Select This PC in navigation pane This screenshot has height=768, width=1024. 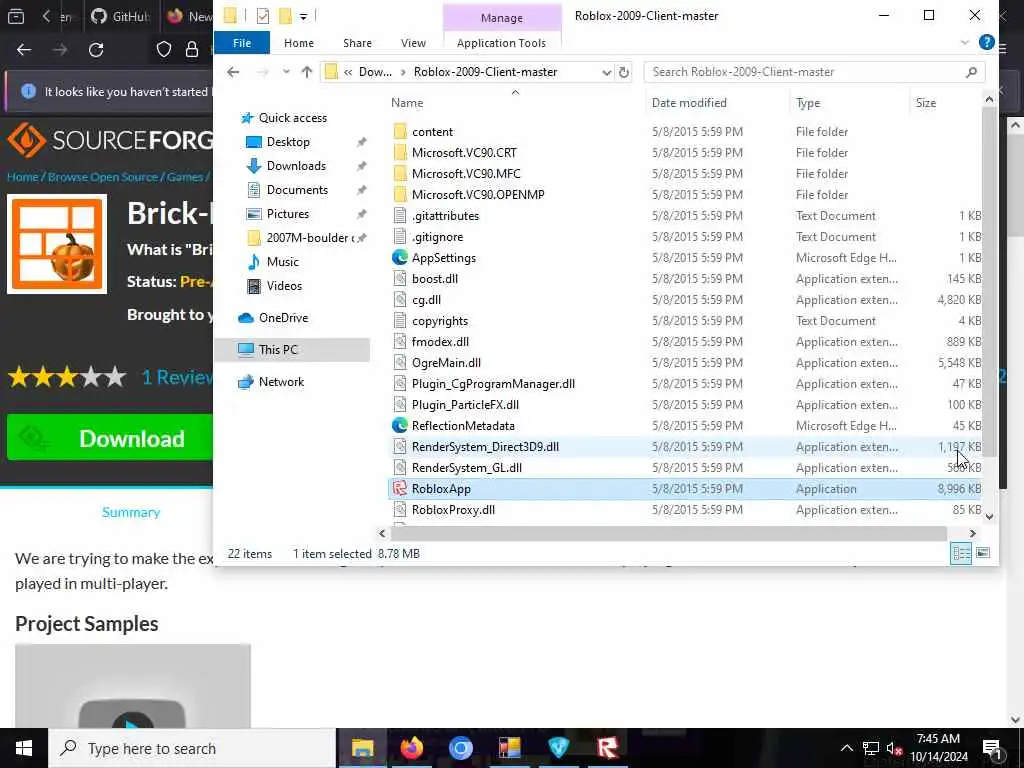click(292, 349)
